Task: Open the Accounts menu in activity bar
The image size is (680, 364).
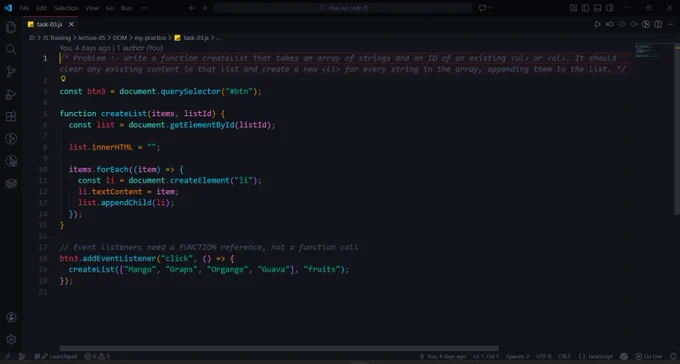Action: pos(11,317)
